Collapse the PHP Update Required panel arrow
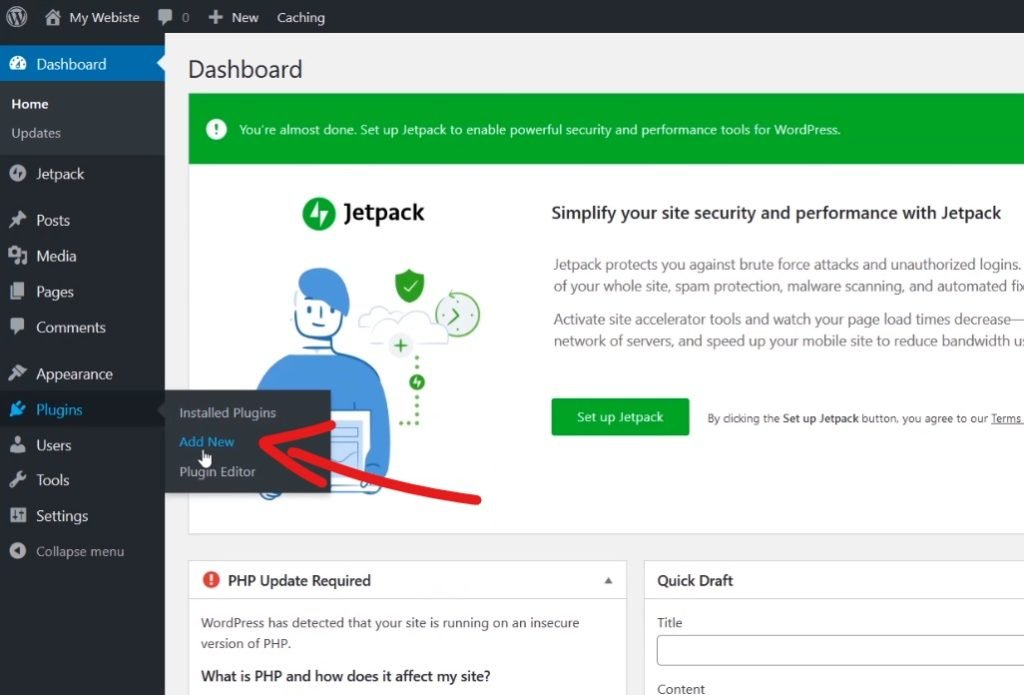 (608, 580)
